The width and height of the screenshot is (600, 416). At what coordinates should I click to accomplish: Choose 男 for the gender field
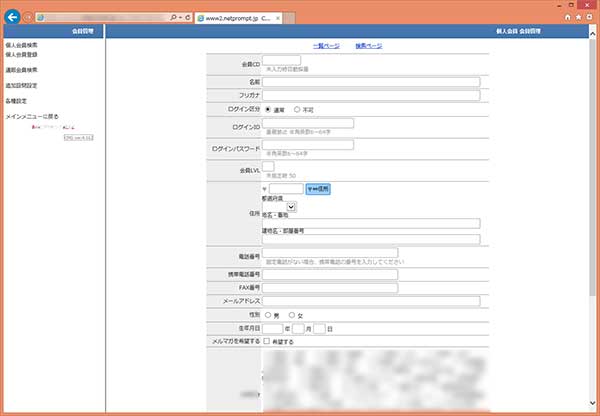pos(268,314)
